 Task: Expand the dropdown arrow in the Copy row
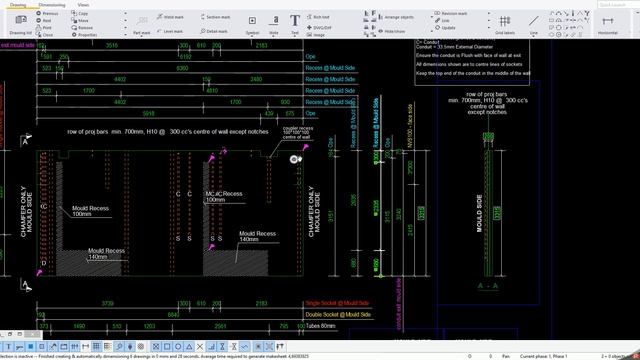pos(125,13)
